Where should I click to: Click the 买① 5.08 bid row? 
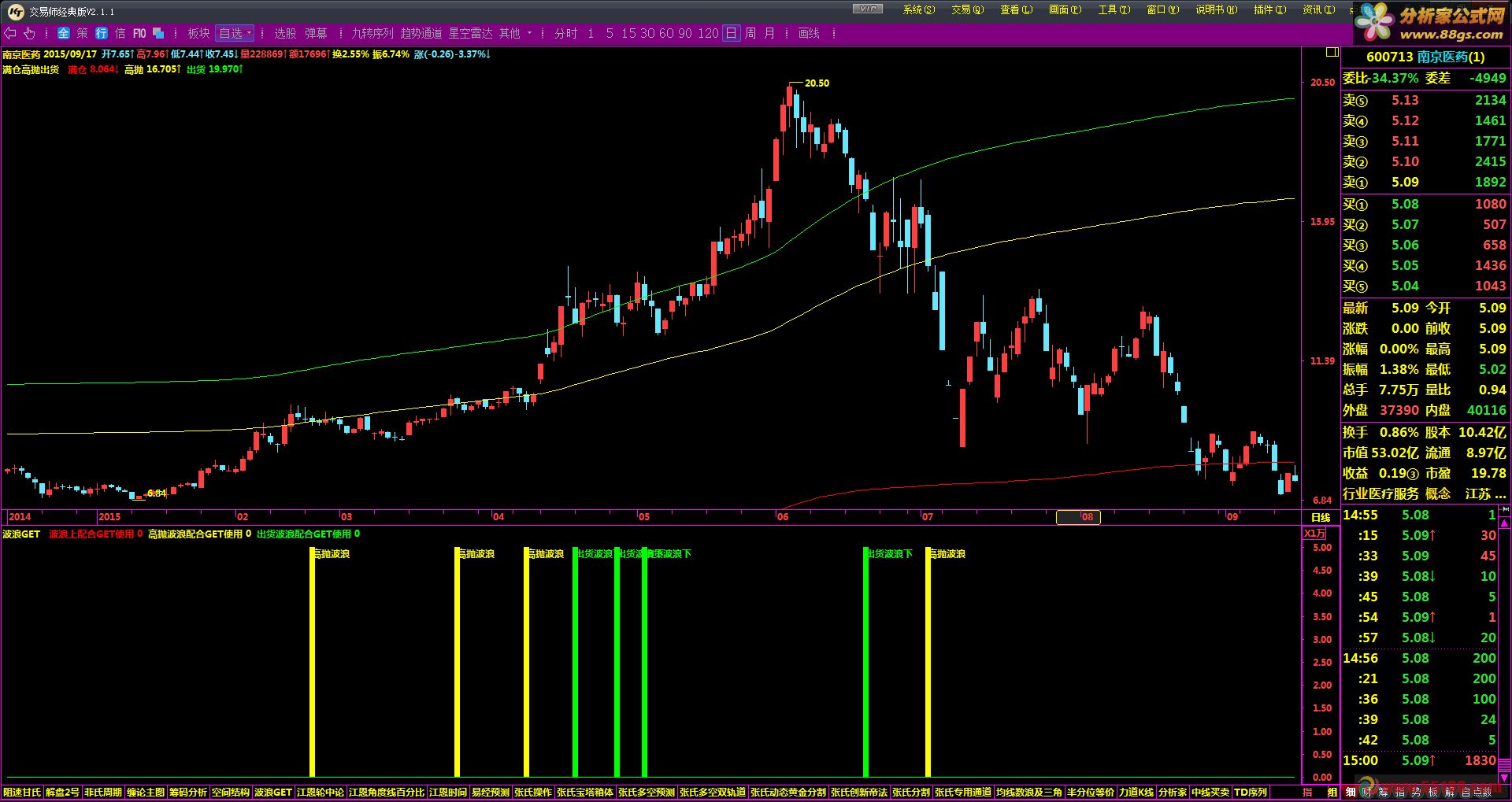pos(1425,204)
